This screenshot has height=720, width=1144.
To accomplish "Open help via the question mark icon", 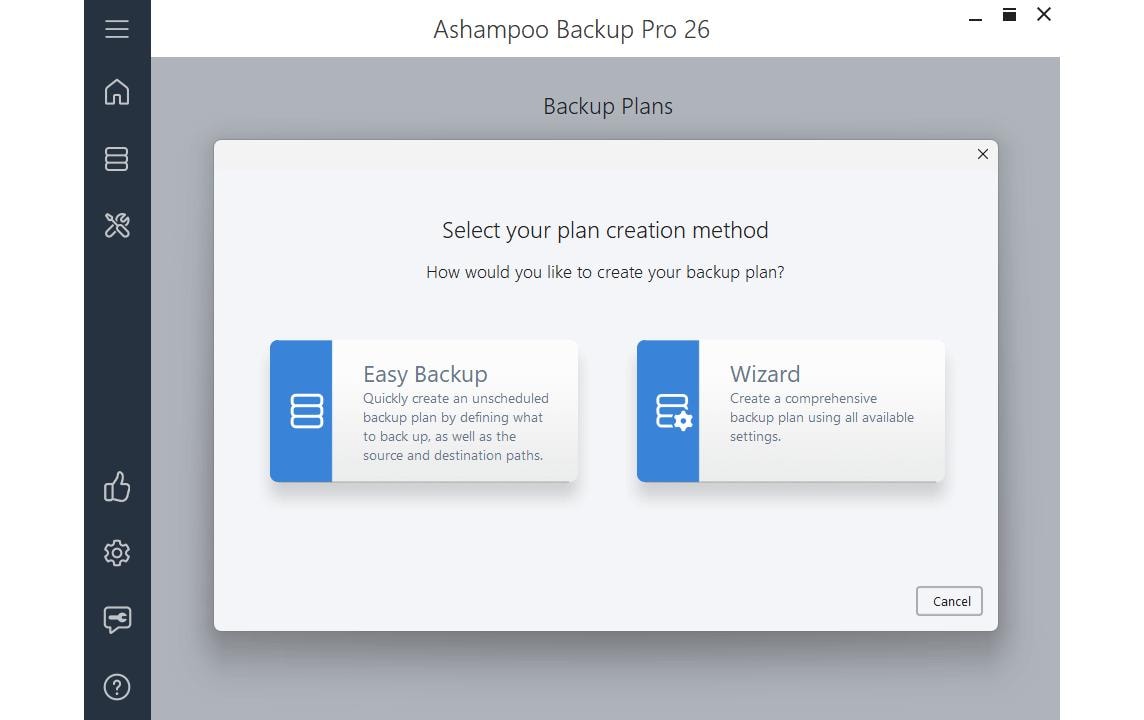I will click(x=117, y=687).
